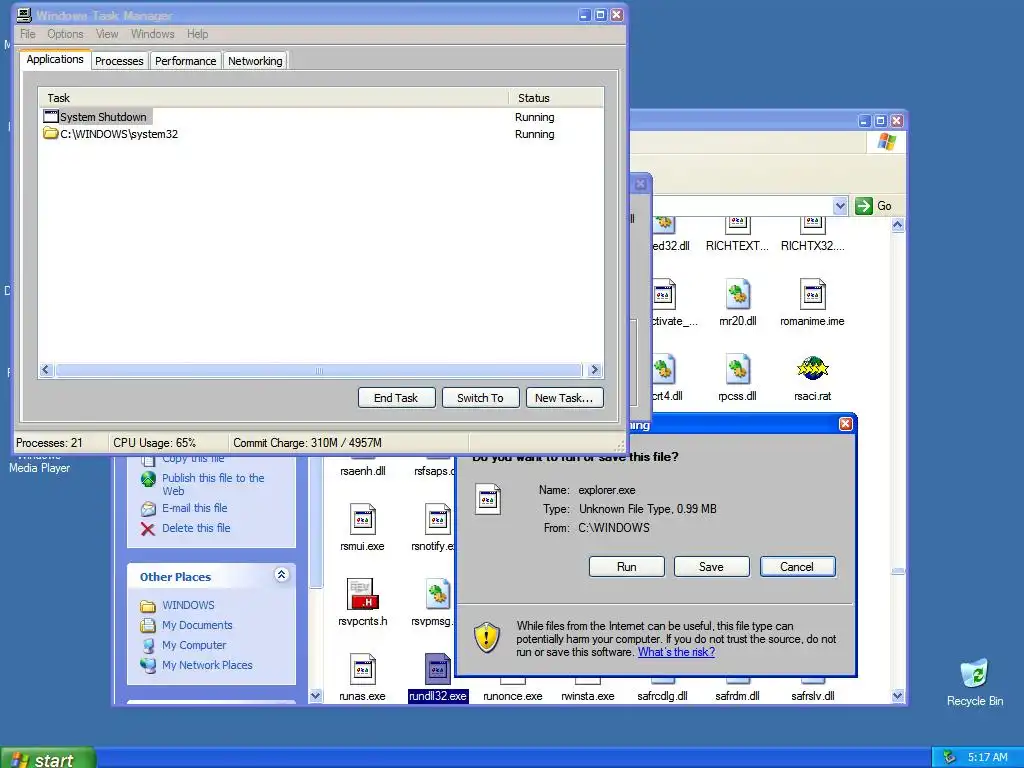1024x768 pixels.
Task: Click the Explorer file pane scroll down arrow
Action: (x=897, y=696)
